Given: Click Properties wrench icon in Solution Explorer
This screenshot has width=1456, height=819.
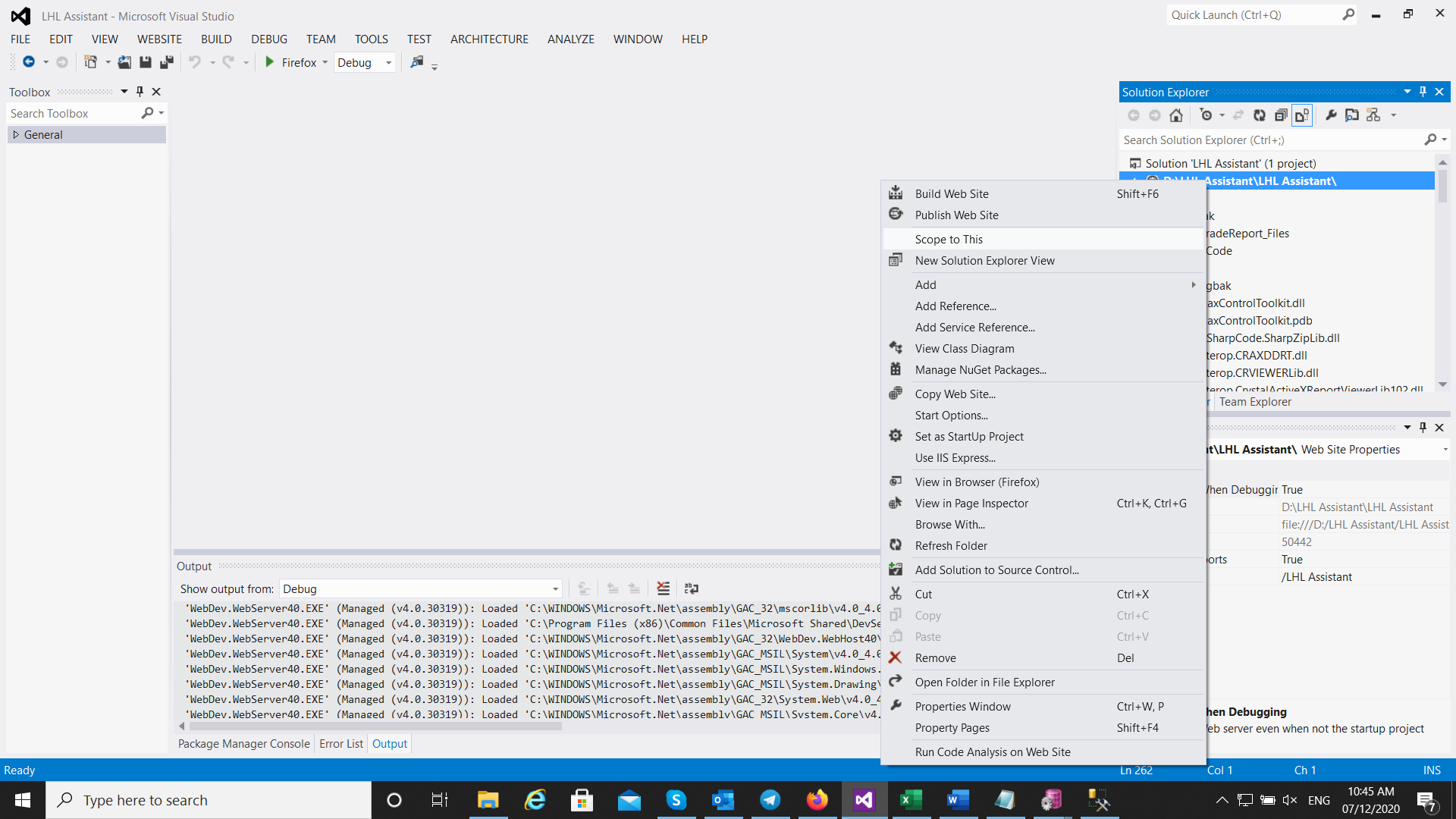Looking at the screenshot, I should pos(1331,115).
